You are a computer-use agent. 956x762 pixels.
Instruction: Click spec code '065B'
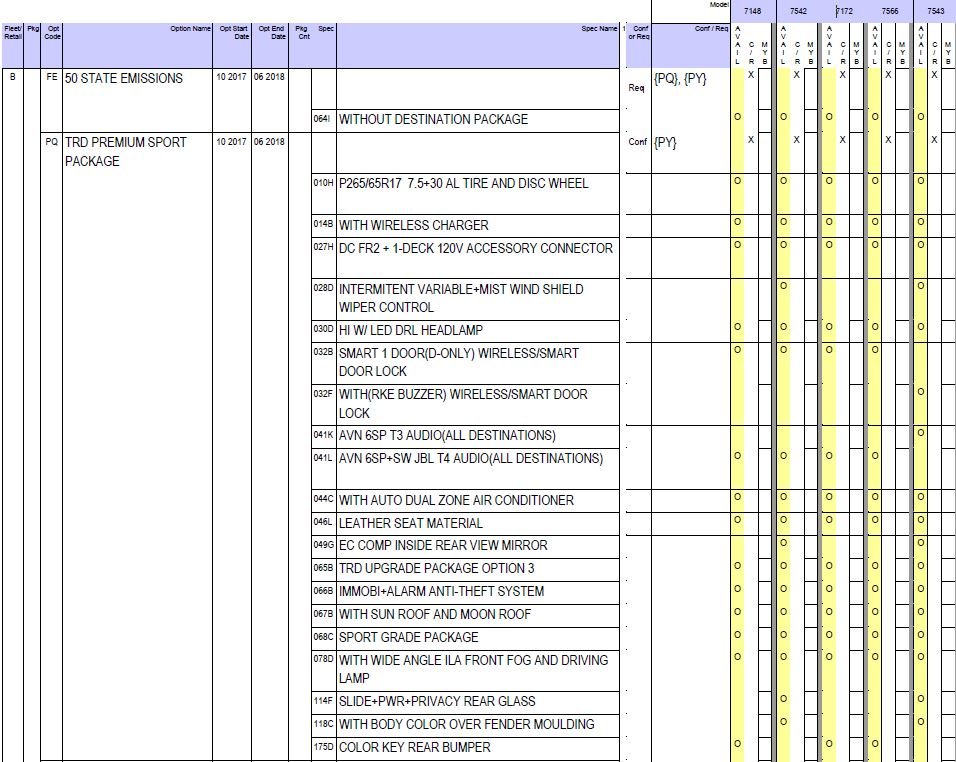coord(323,568)
